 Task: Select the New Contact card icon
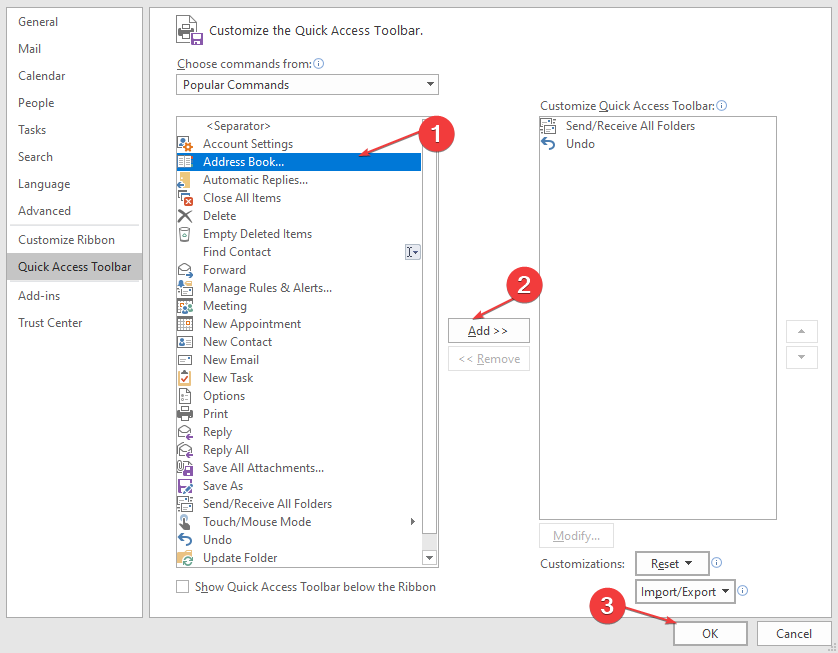click(x=185, y=342)
